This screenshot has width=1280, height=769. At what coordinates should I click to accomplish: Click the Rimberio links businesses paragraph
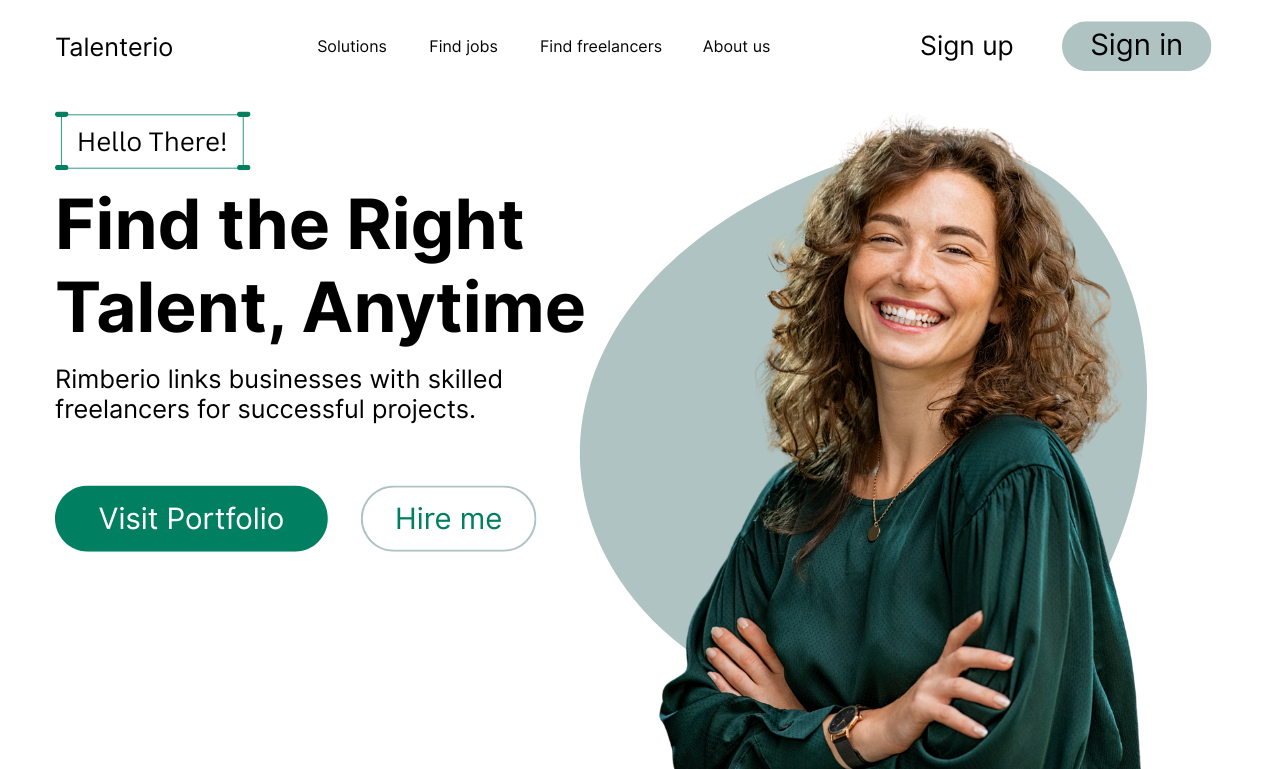pyautogui.click(x=279, y=394)
